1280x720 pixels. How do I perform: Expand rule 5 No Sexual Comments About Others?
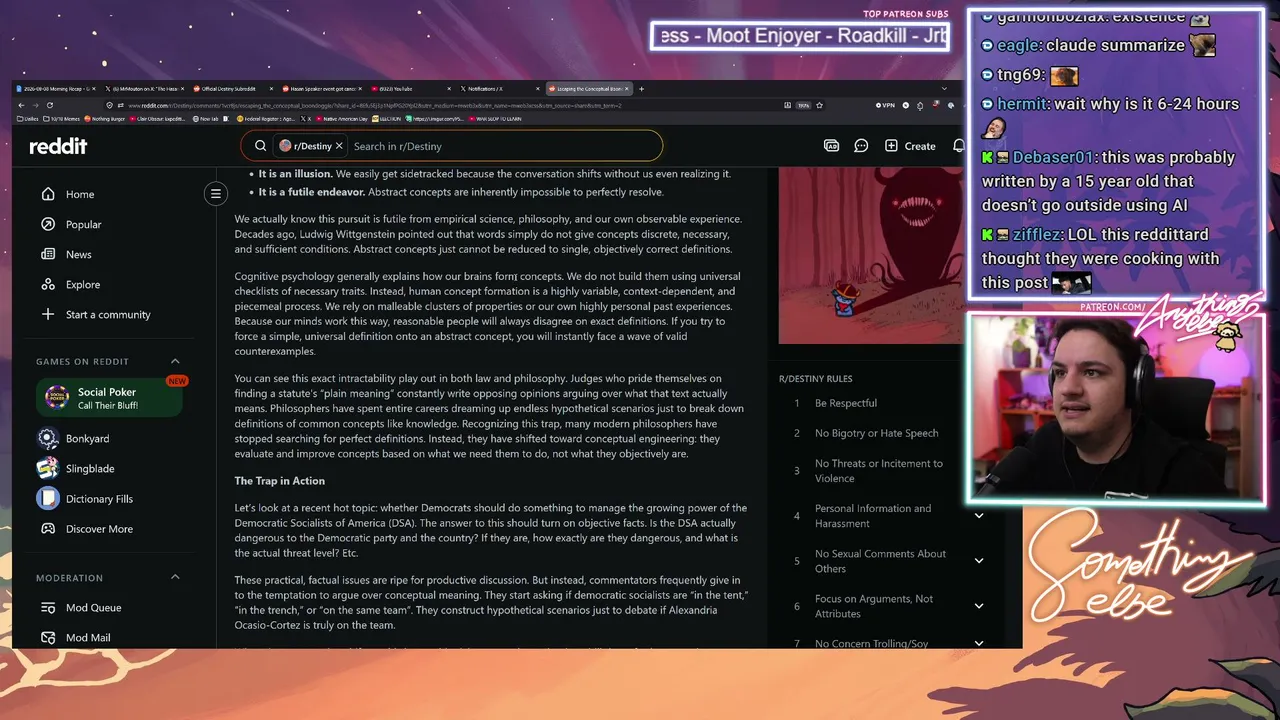(979, 561)
